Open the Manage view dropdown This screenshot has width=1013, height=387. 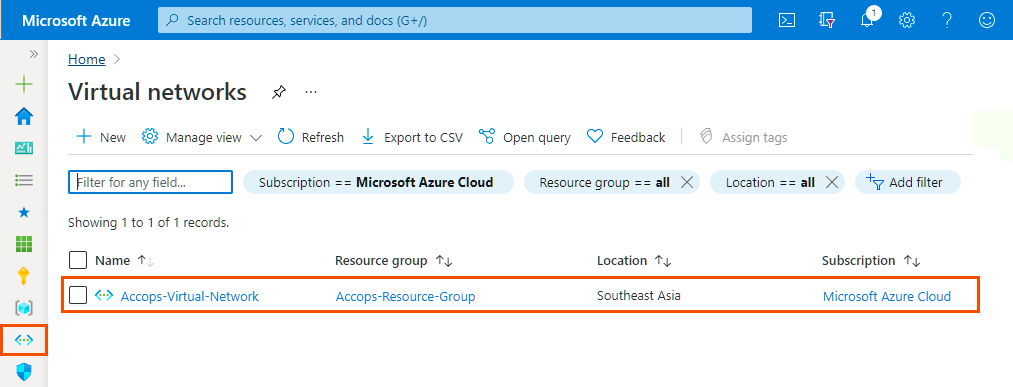(x=202, y=137)
